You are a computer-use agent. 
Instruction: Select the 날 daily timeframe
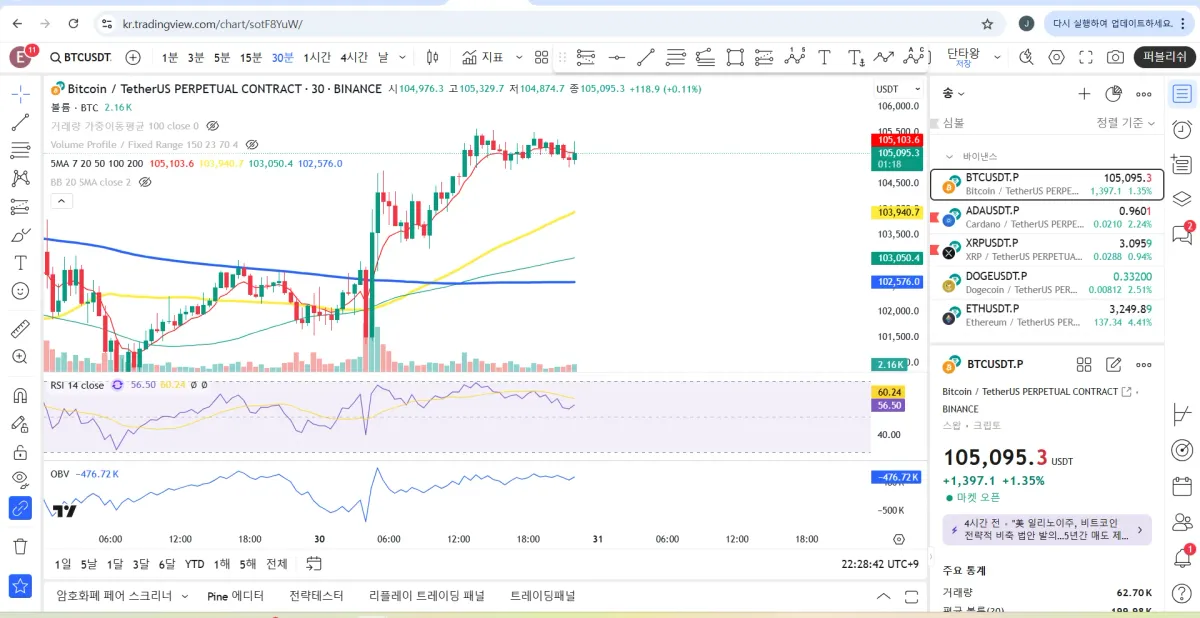tap(383, 57)
